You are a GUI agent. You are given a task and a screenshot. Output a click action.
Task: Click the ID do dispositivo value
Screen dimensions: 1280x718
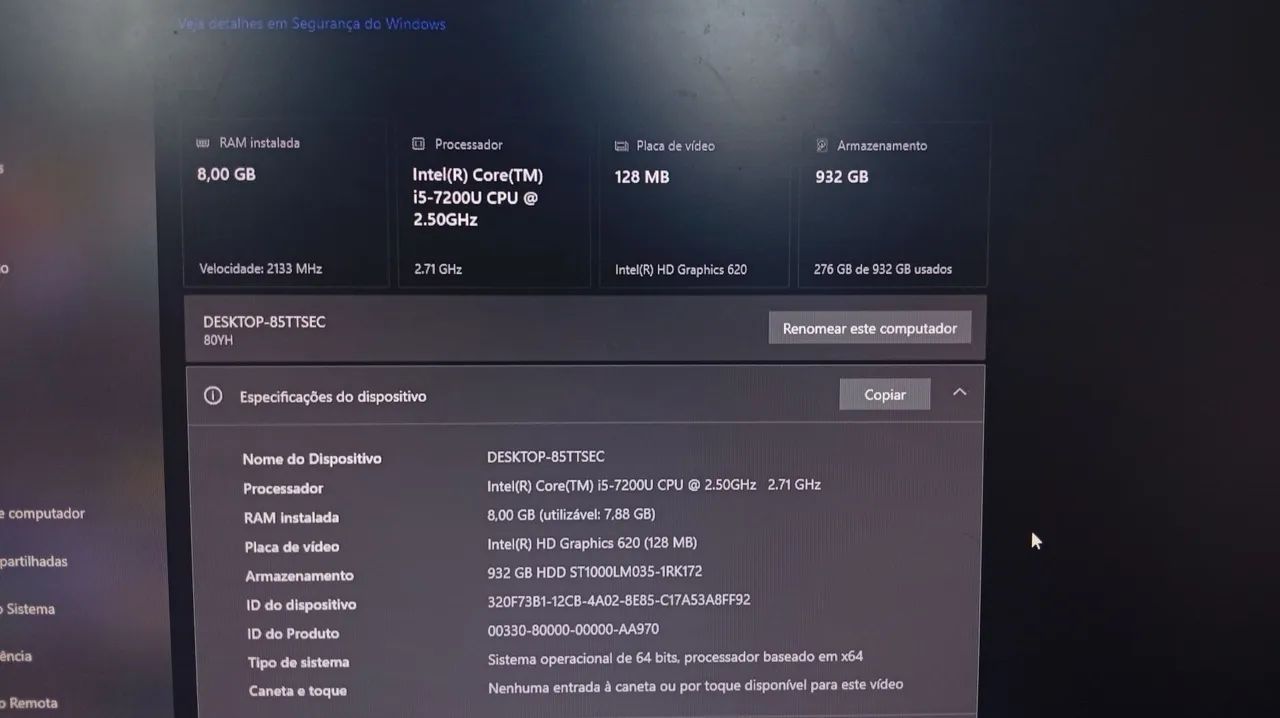619,604
